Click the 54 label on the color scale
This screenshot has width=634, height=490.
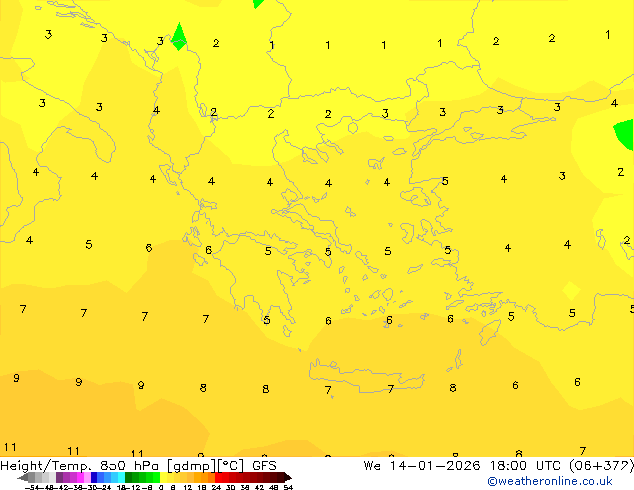pyautogui.click(x=288, y=487)
